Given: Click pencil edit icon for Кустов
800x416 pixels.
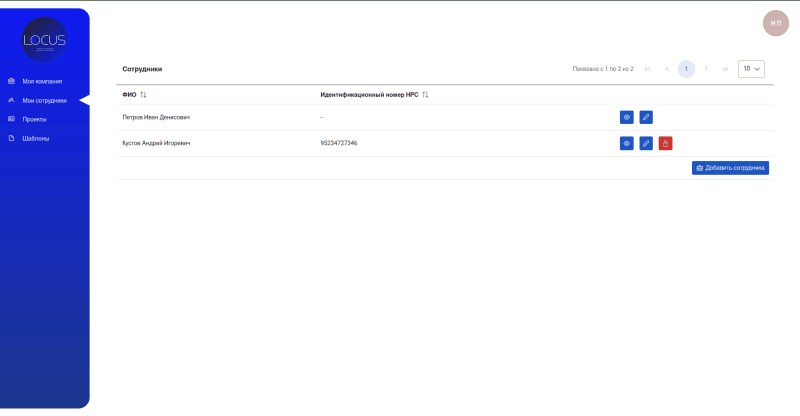Looking at the screenshot, I should pos(646,143).
